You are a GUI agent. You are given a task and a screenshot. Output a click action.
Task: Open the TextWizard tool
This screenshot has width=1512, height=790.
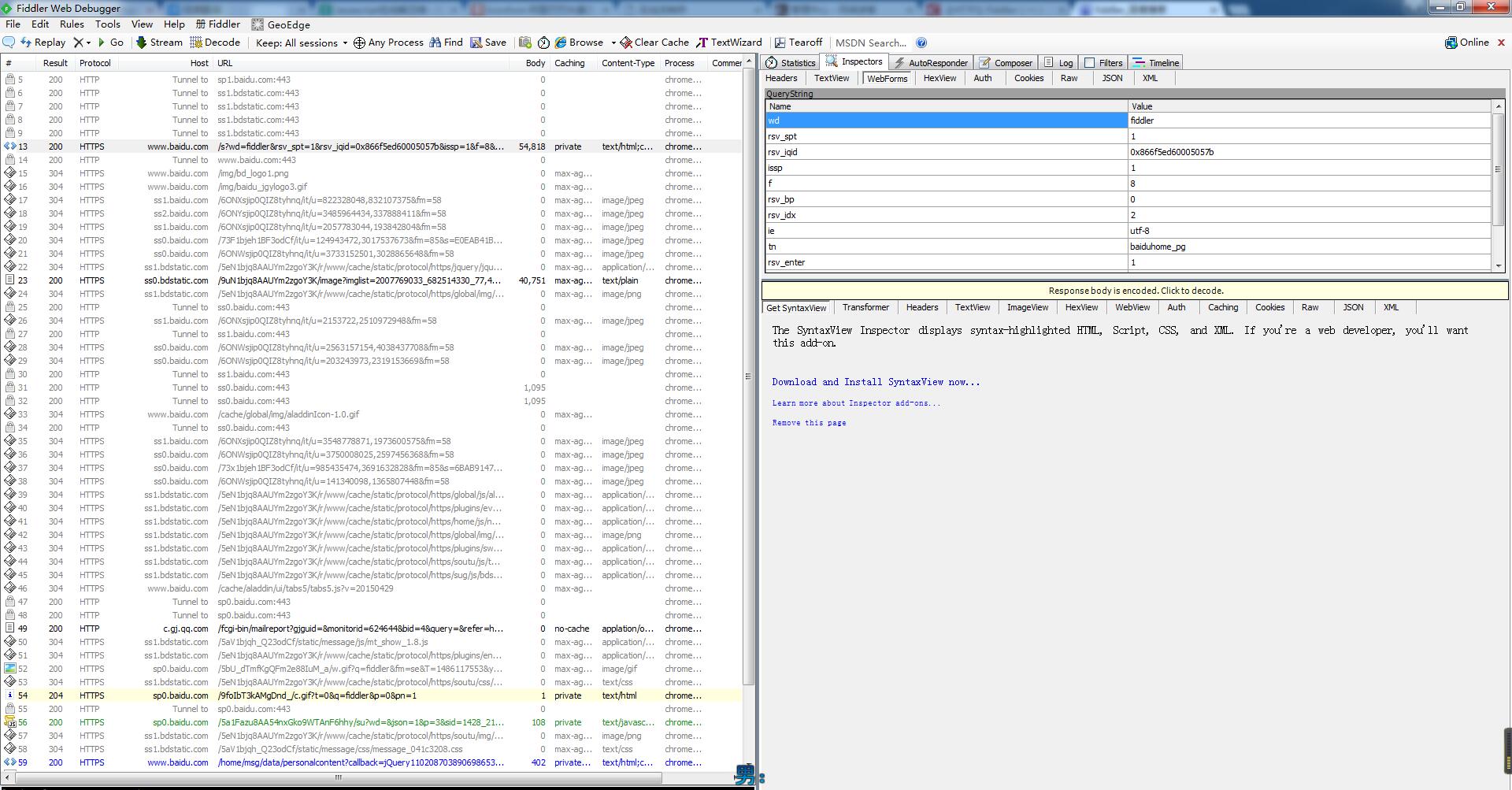[729, 43]
